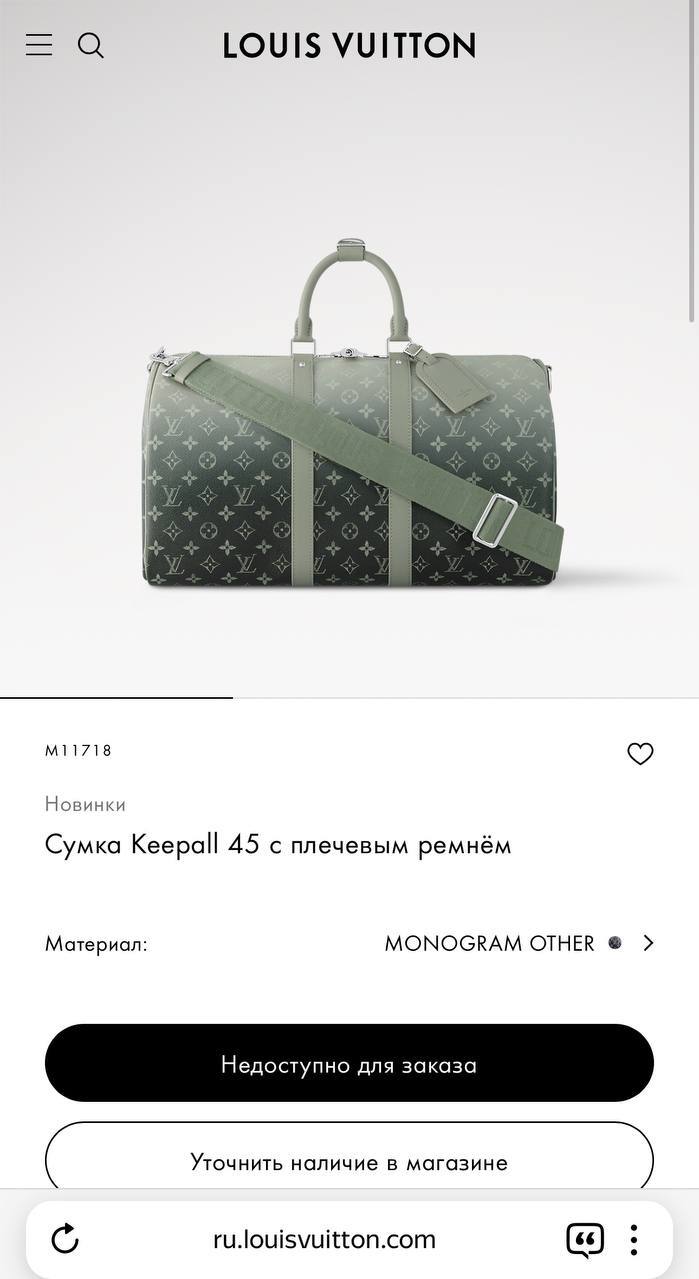Tap the search magnifier icon

click(91, 45)
